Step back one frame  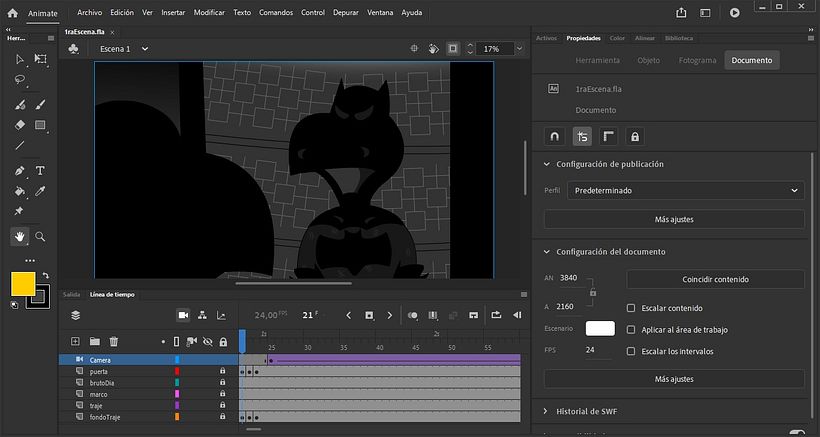(349, 315)
